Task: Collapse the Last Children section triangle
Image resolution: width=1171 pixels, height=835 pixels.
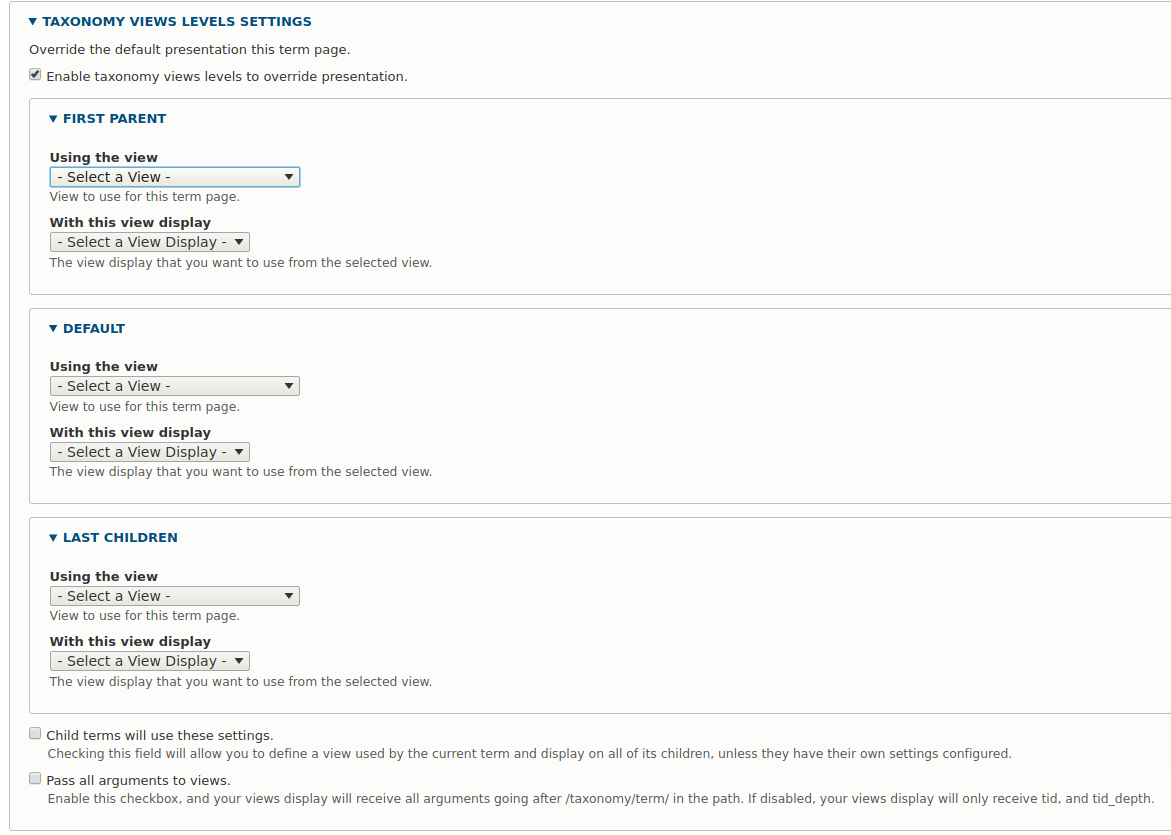Action: point(53,537)
